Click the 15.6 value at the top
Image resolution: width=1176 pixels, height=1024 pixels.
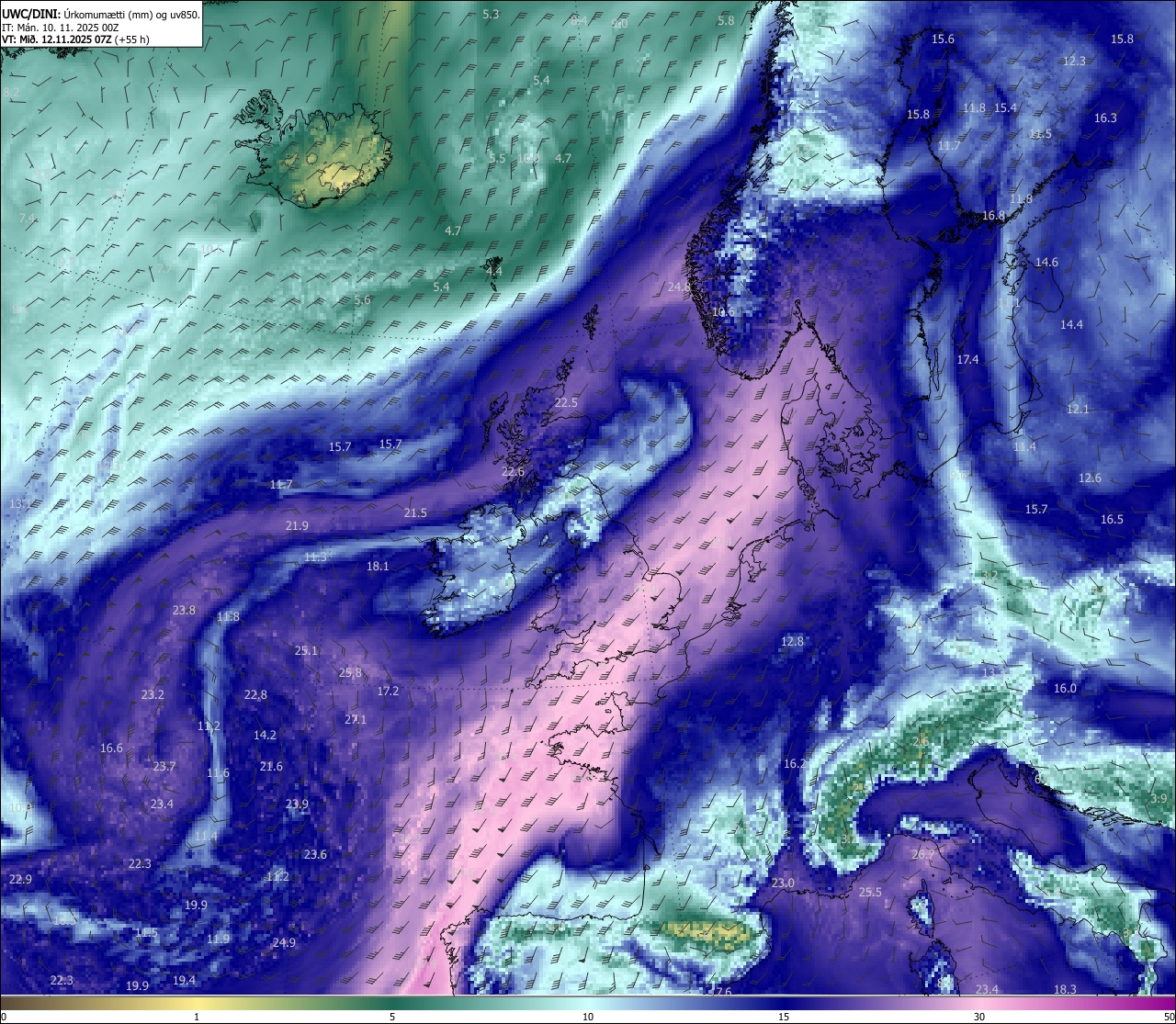click(943, 39)
